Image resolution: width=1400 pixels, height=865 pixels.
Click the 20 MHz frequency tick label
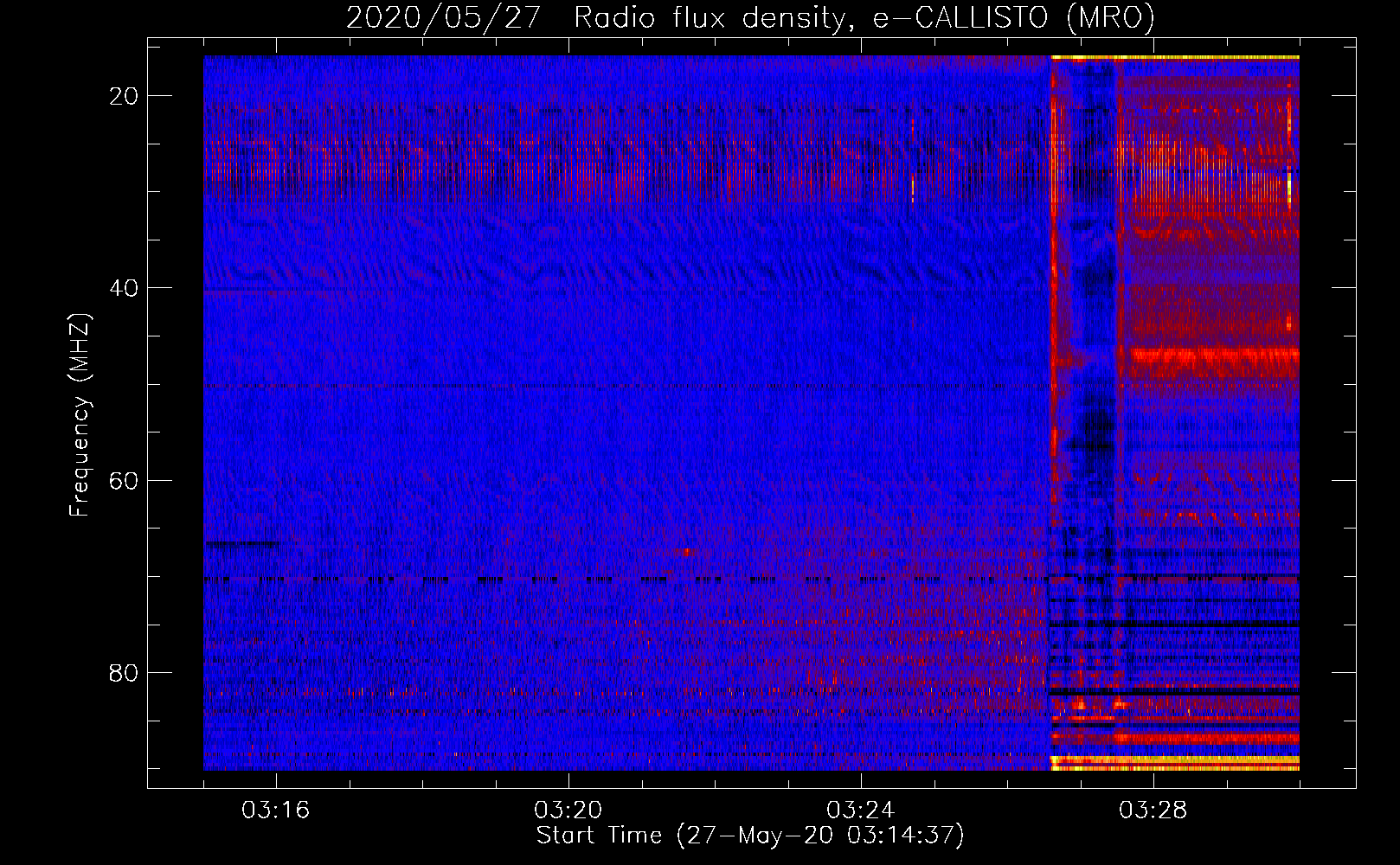124,96
